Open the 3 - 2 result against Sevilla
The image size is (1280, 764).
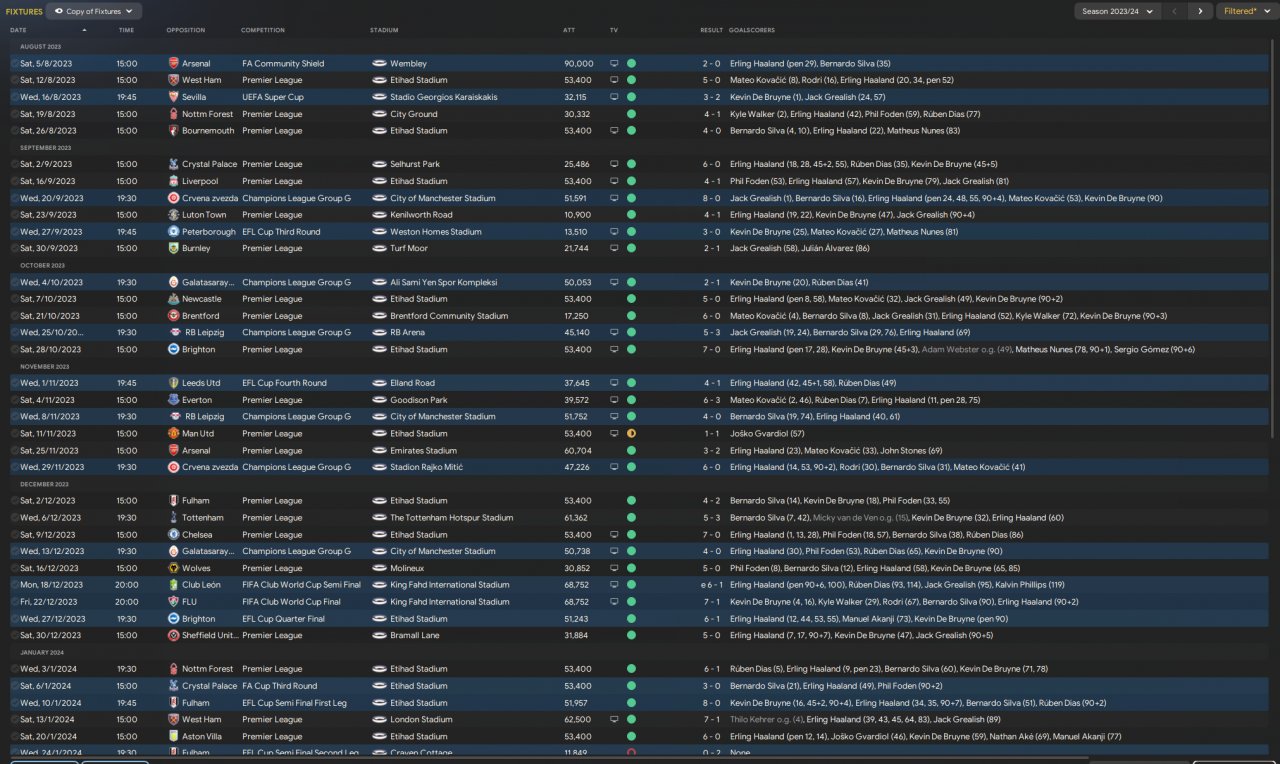[x=712, y=97]
